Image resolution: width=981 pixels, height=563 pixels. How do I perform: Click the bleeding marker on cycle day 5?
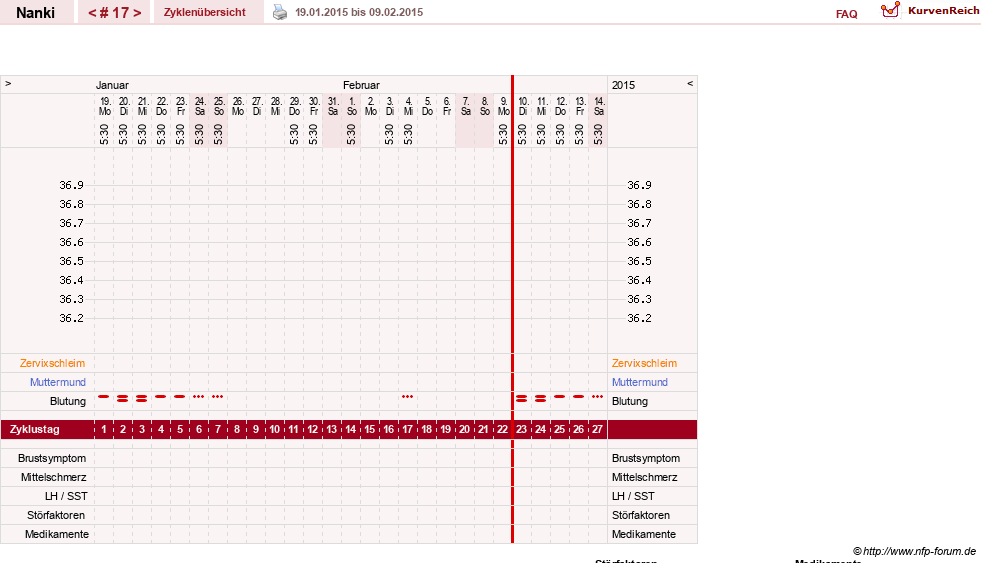[180, 397]
